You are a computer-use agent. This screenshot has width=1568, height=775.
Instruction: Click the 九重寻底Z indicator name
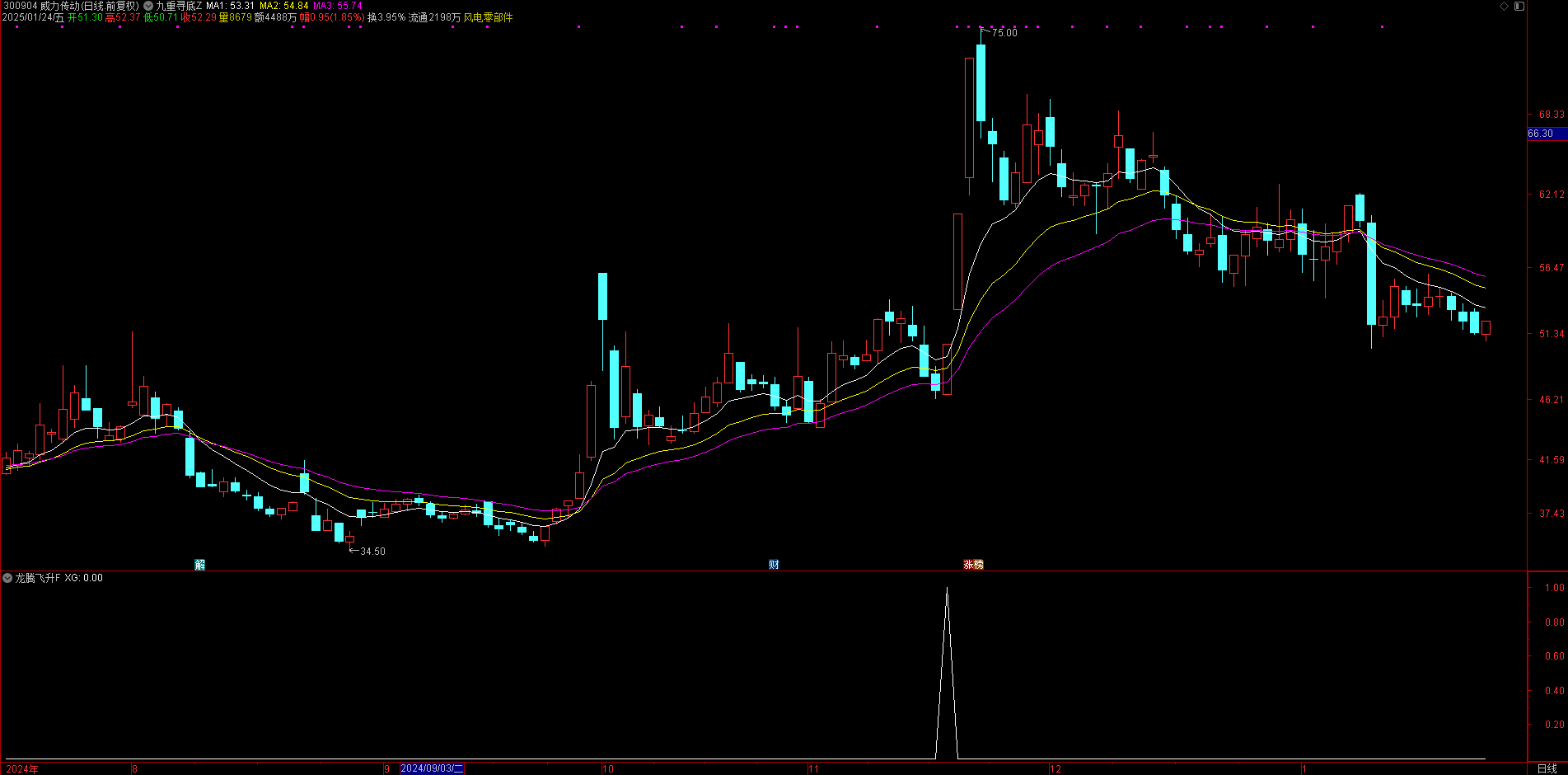[179, 6]
